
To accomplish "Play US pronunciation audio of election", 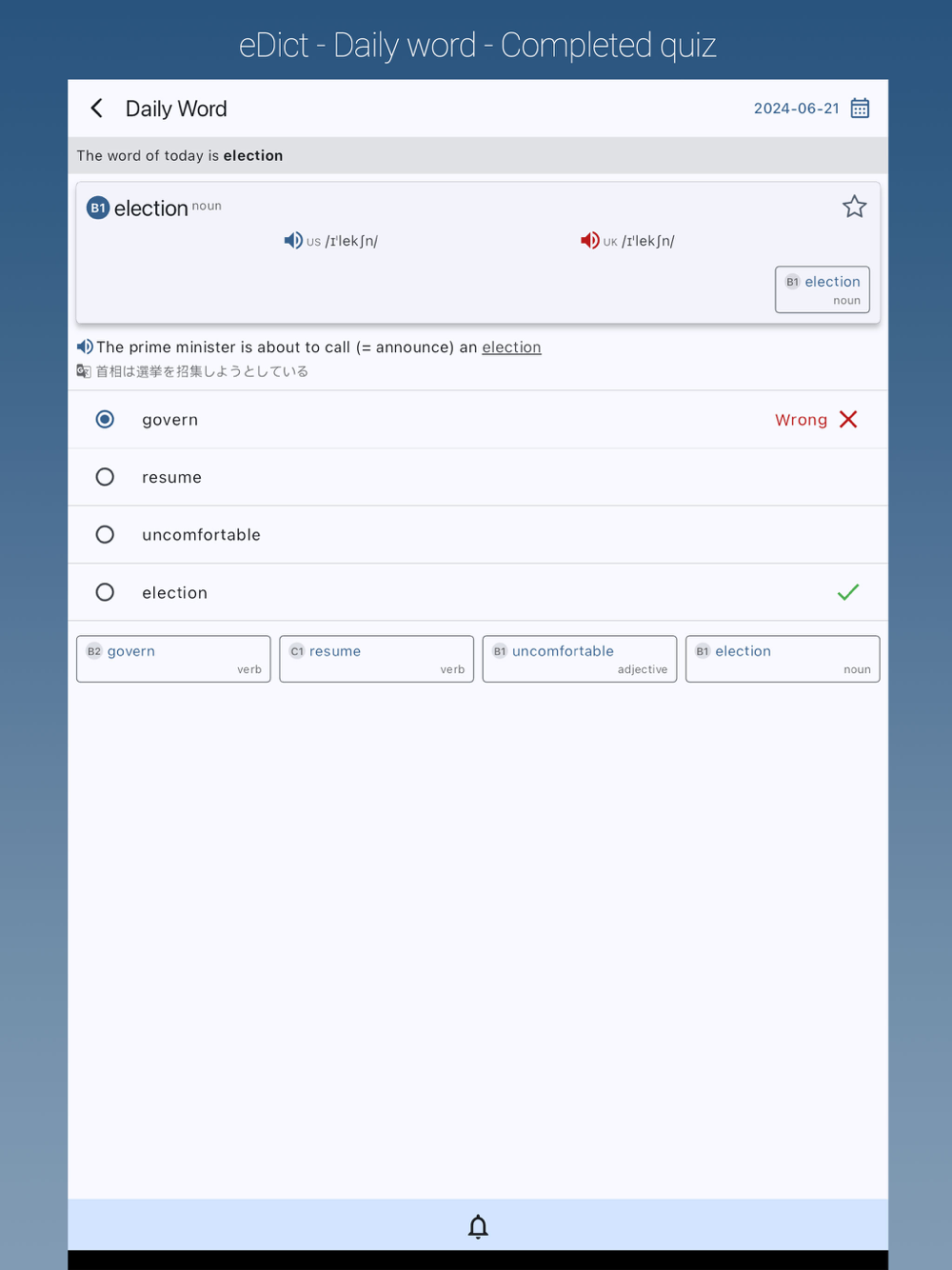I will (x=293, y=241).
